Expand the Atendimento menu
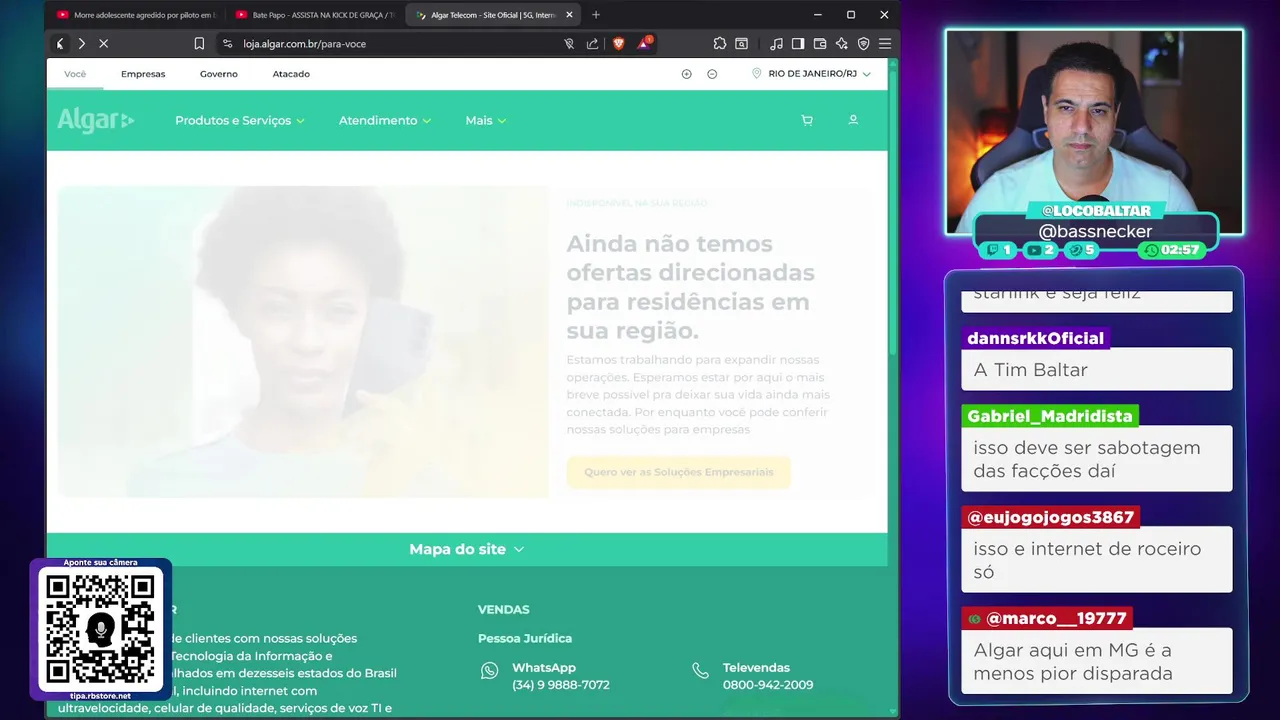The height and width of the screenshot is (720, 1280). (385, 120)
